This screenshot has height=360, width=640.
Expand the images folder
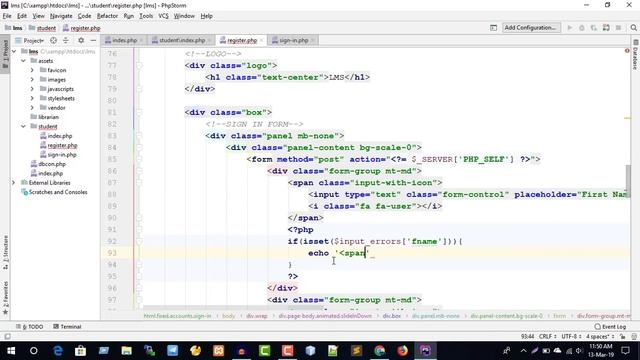point(32,80)
